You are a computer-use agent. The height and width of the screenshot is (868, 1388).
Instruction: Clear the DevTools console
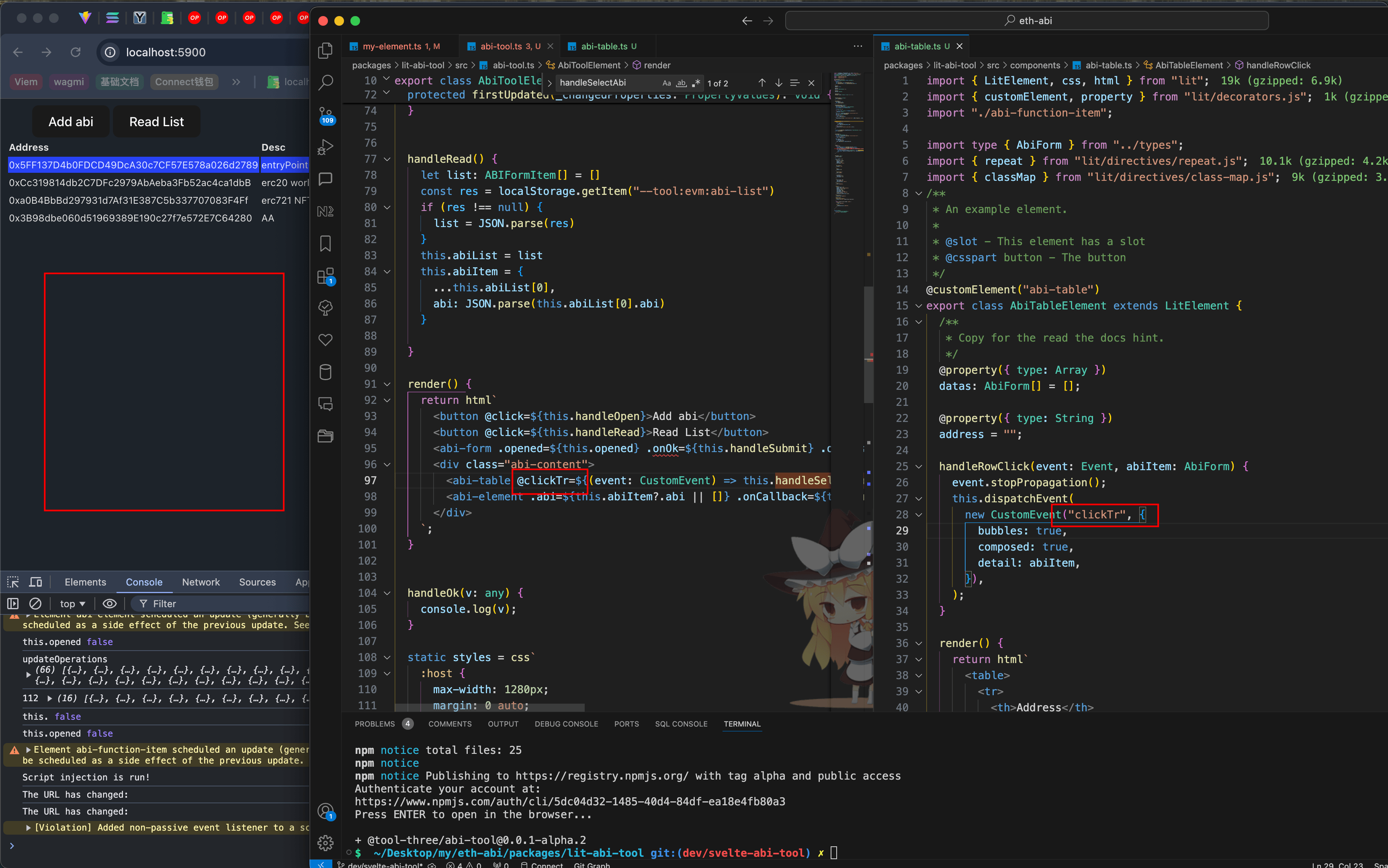(35, 603)
